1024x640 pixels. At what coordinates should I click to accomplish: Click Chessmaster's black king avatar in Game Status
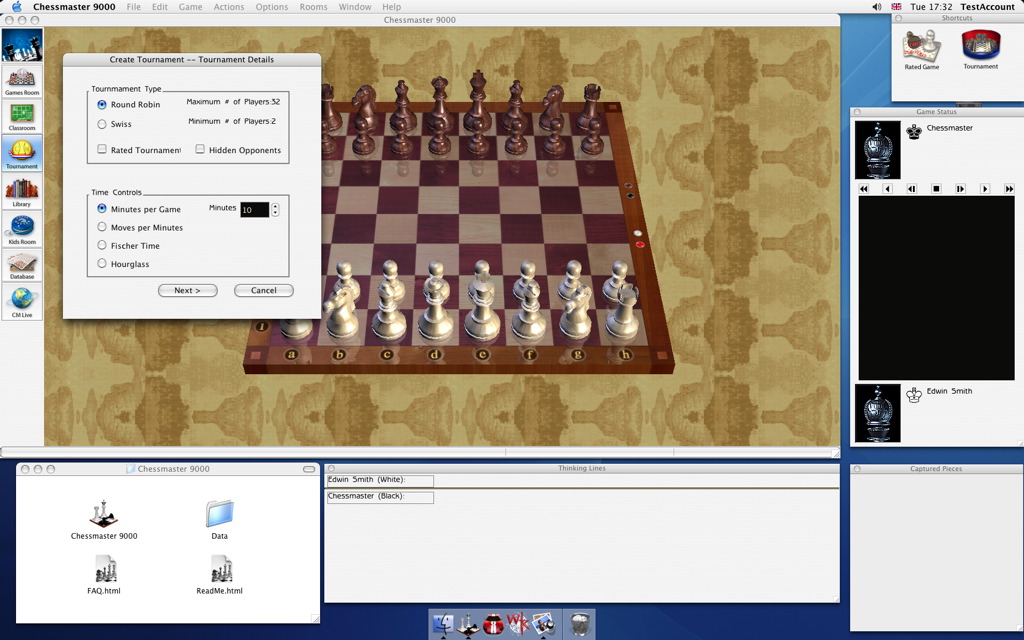(877, 150)
